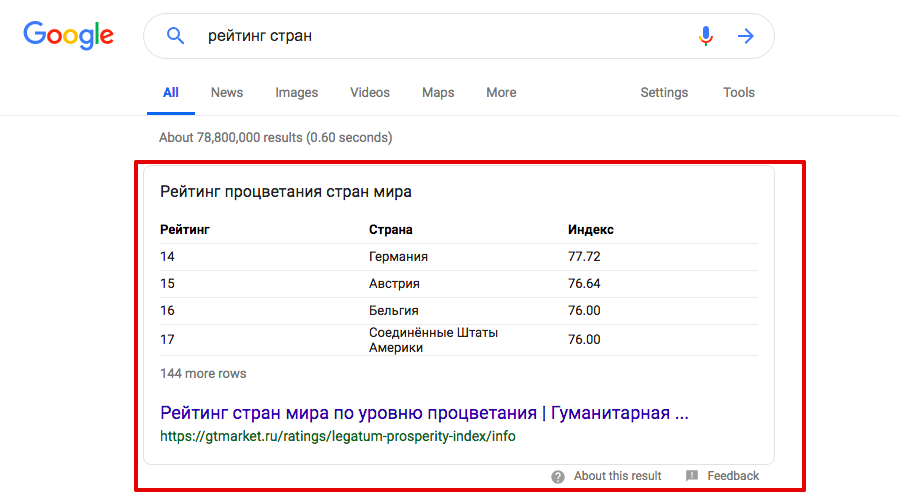Viewport: 899px width, 503px height.
Task: Click the magnifying glass search icon
Action: point(175,36)
